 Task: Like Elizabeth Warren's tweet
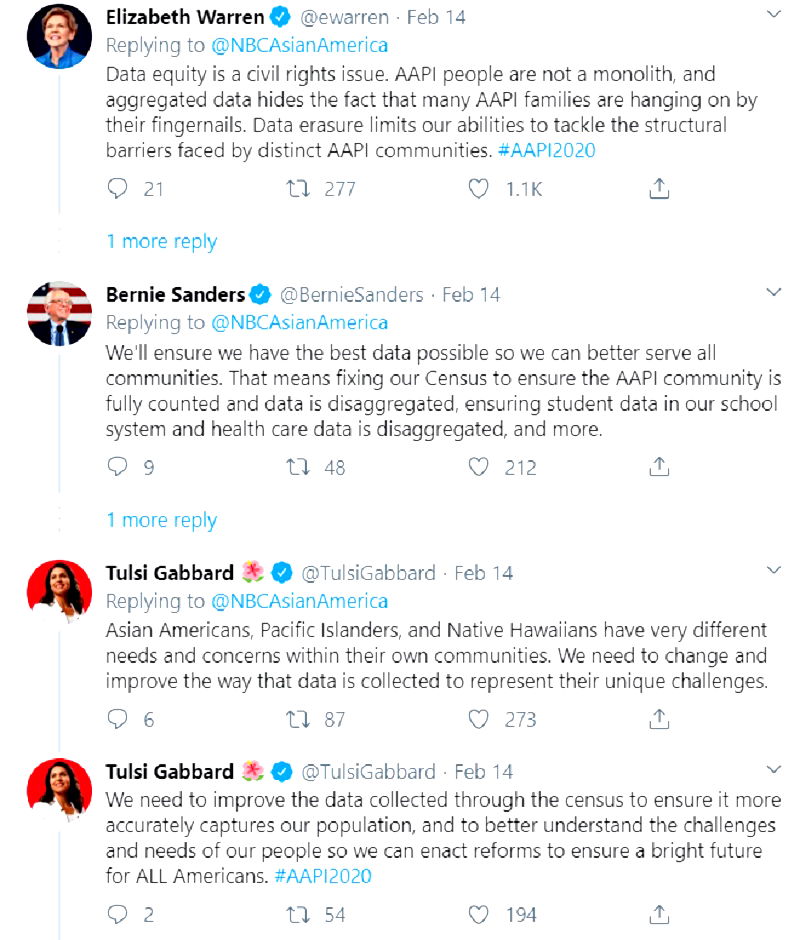tap(479, 188)
